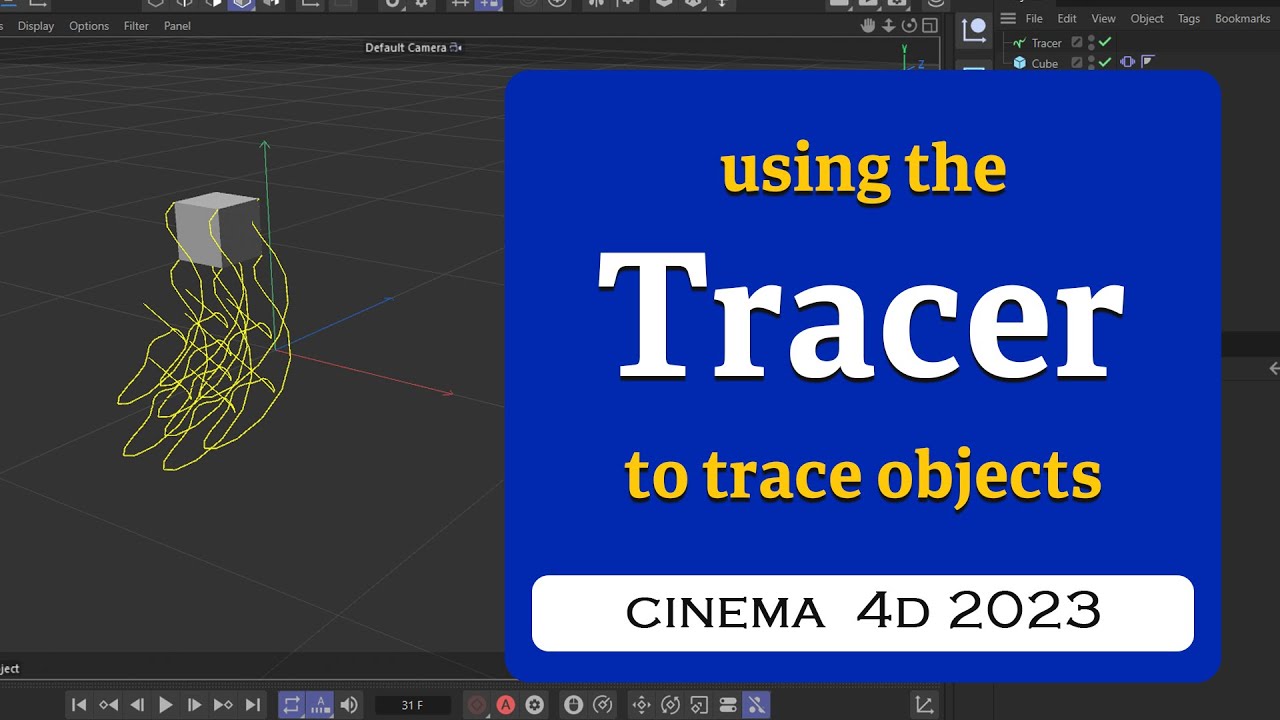Click the gray cube in the viewport
1280x720 pixels.
tap(217, 230)
